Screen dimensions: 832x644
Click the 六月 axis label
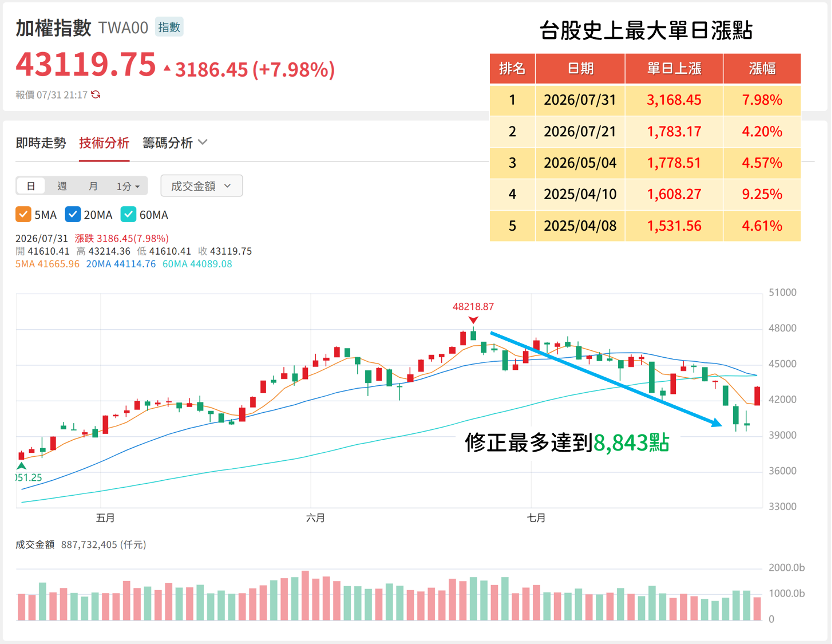[x=315, y=518]
